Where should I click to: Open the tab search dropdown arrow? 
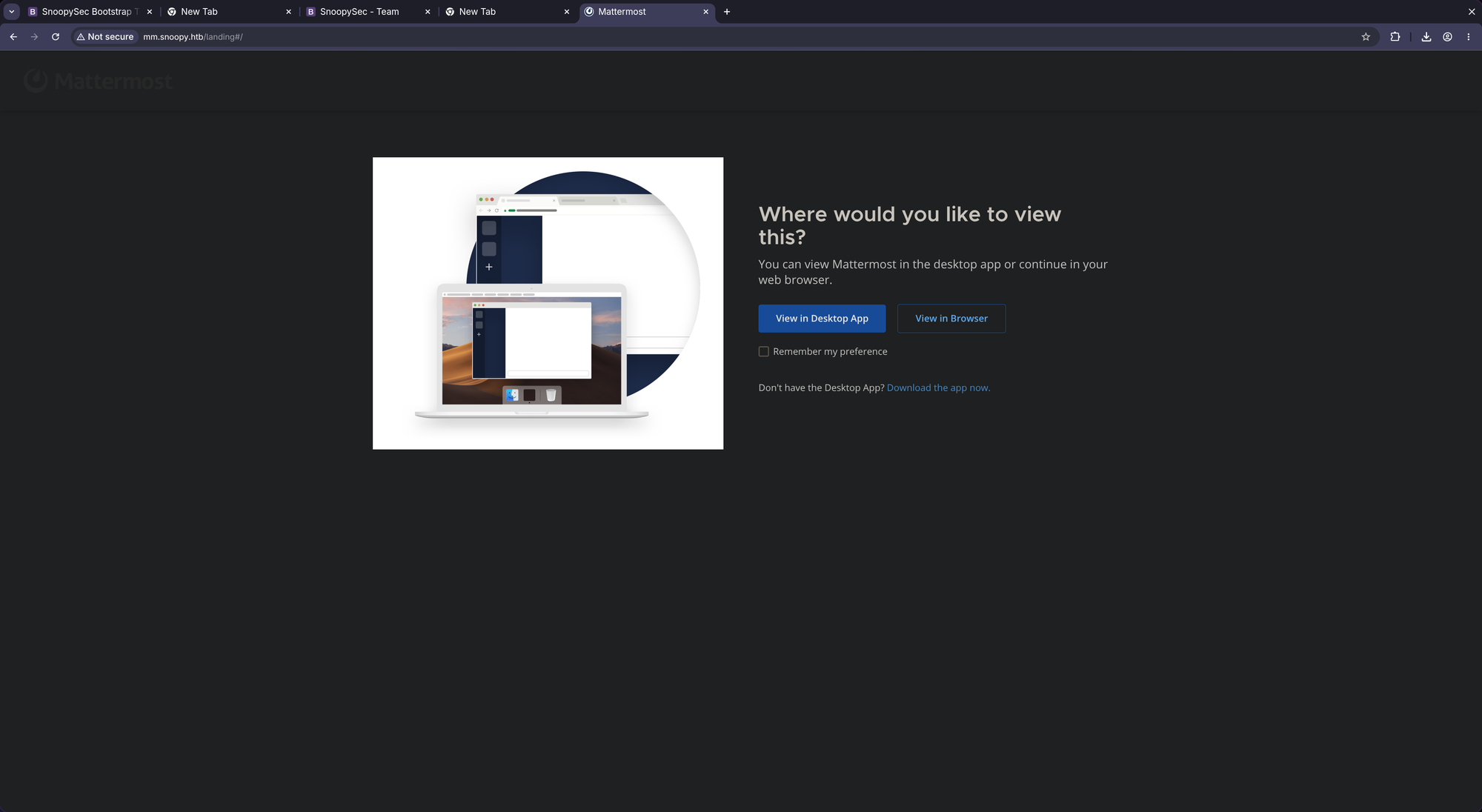click(12, 12)
